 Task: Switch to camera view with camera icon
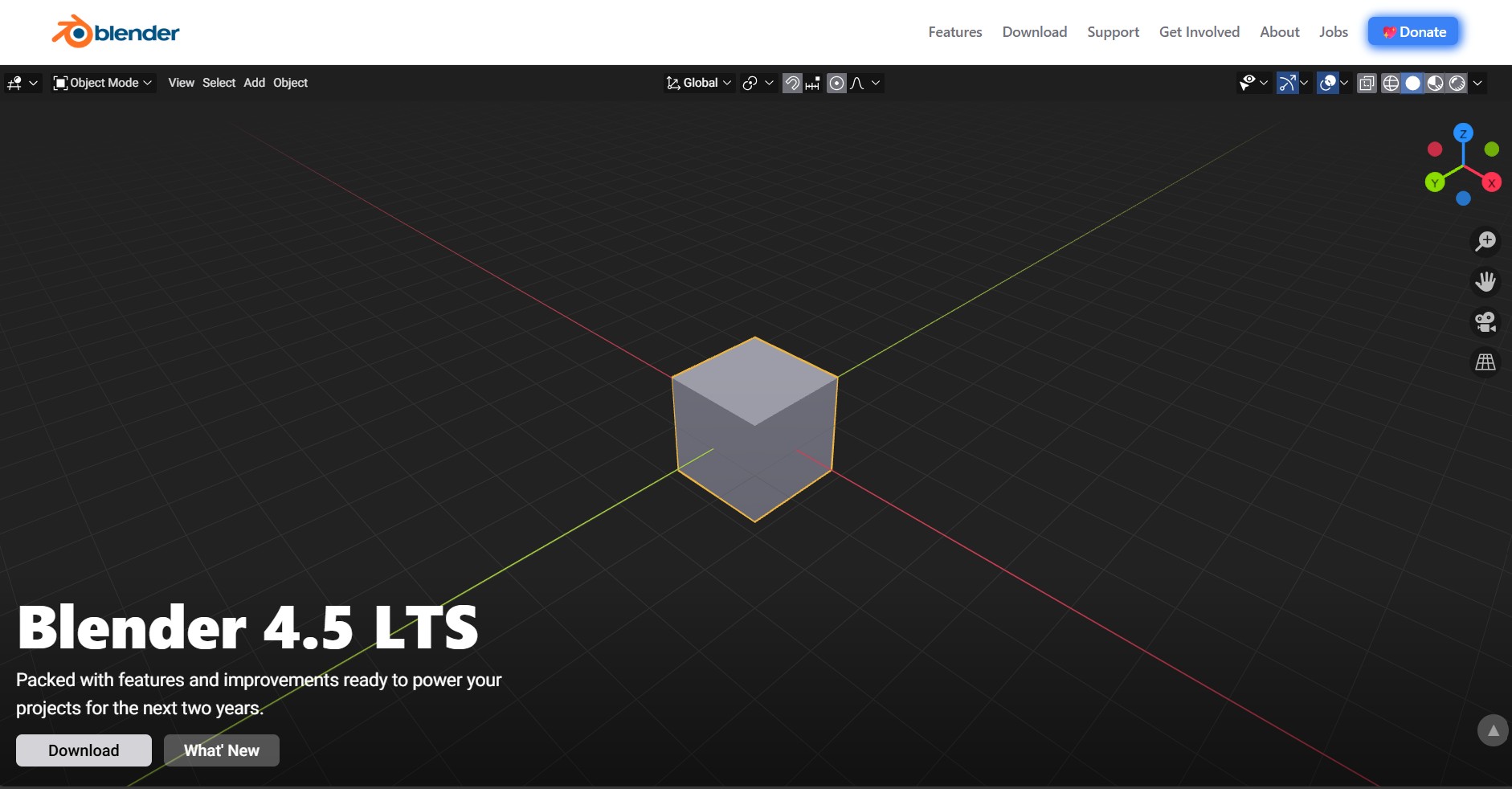(x=1485, y=322)
